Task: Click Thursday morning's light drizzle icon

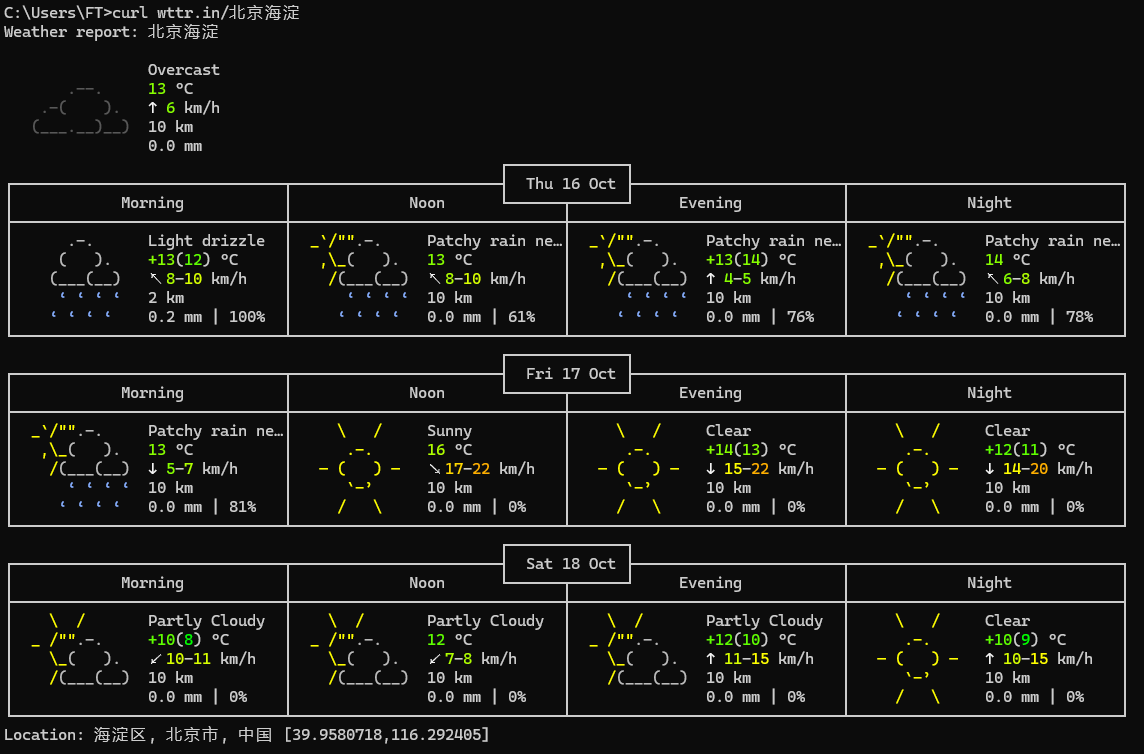Action: pos(86,279)
